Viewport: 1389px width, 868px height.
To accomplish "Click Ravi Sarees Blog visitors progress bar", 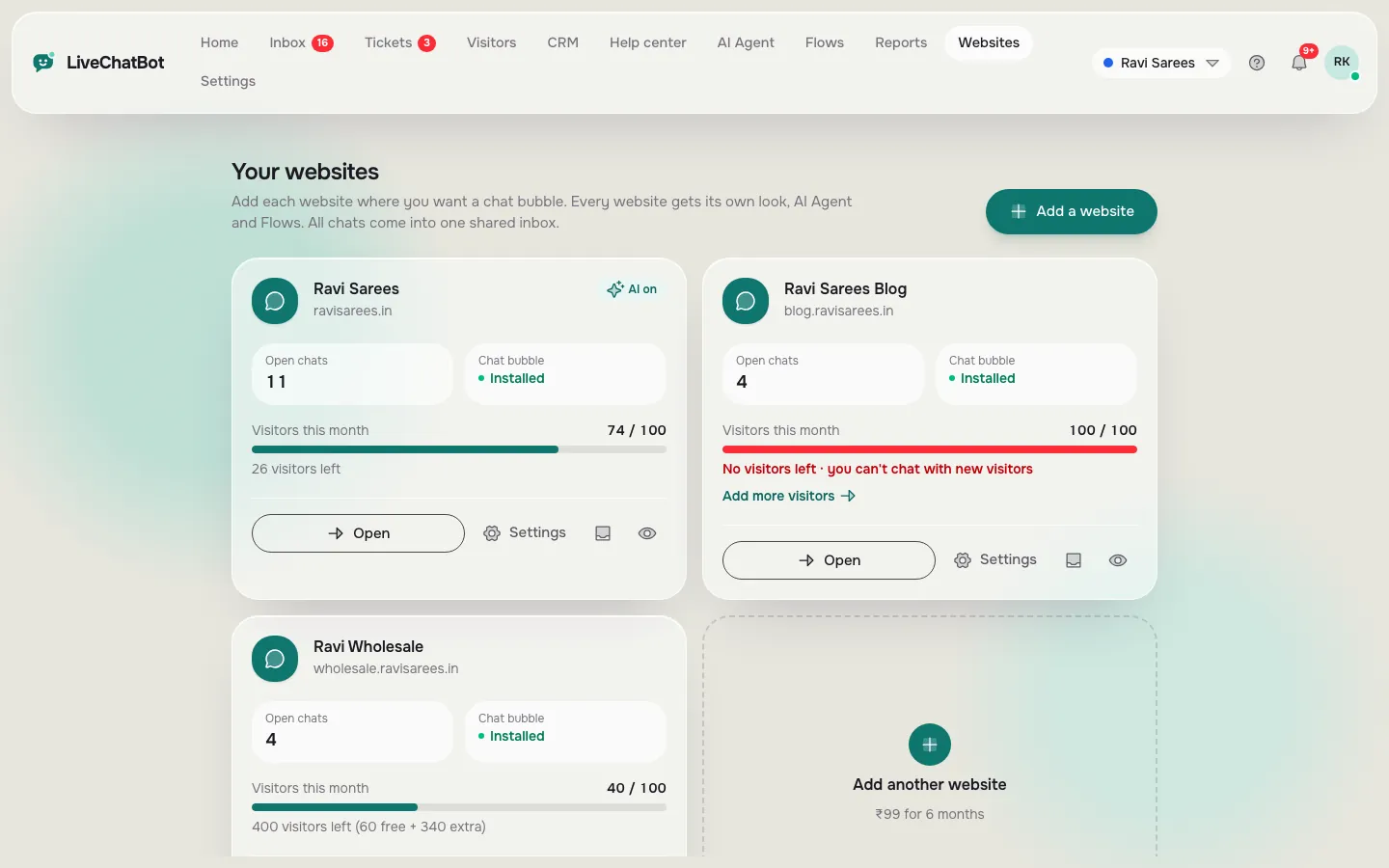I will [930, 449].
